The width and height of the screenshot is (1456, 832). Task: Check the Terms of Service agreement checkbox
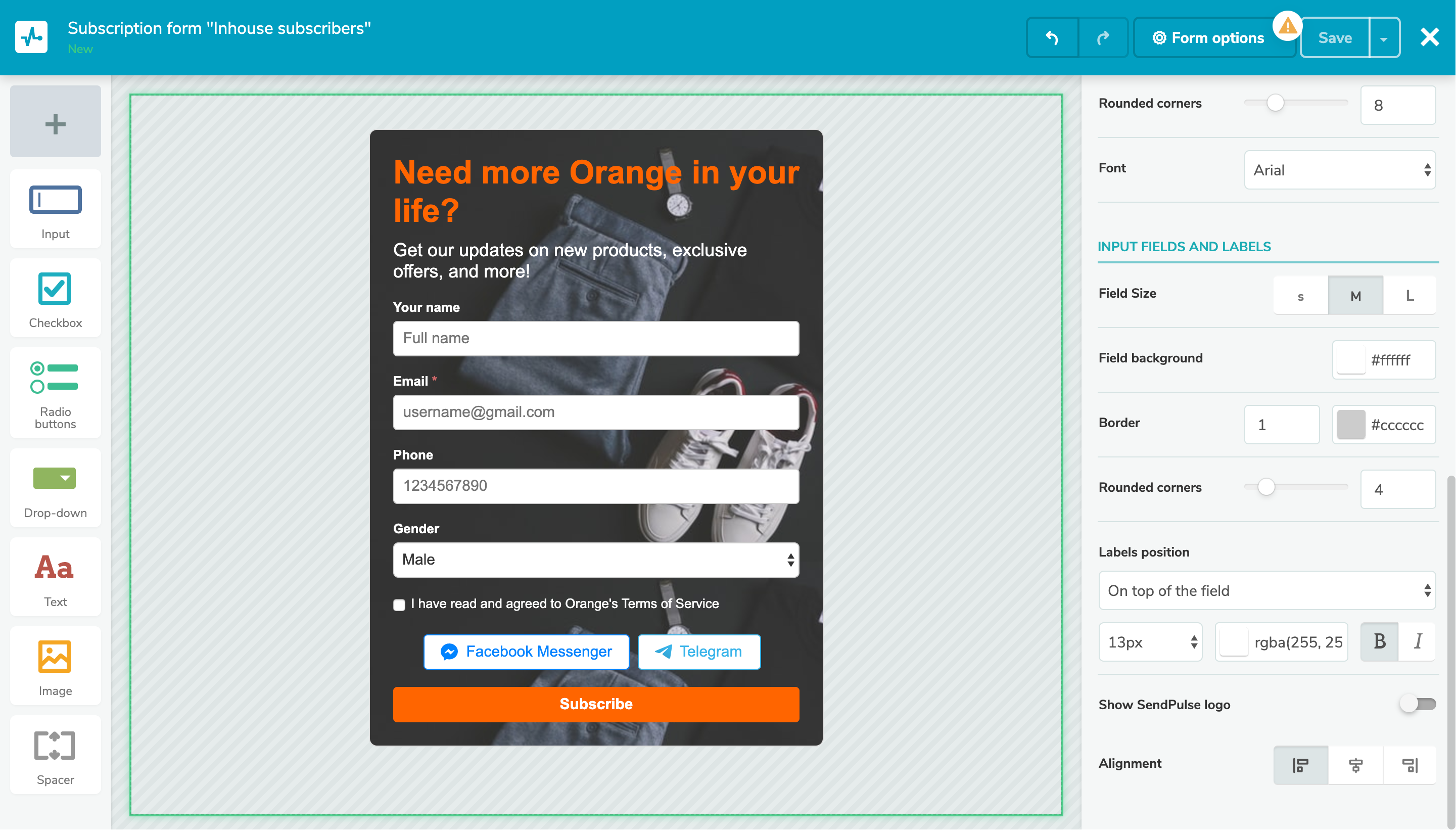[399, 605]
